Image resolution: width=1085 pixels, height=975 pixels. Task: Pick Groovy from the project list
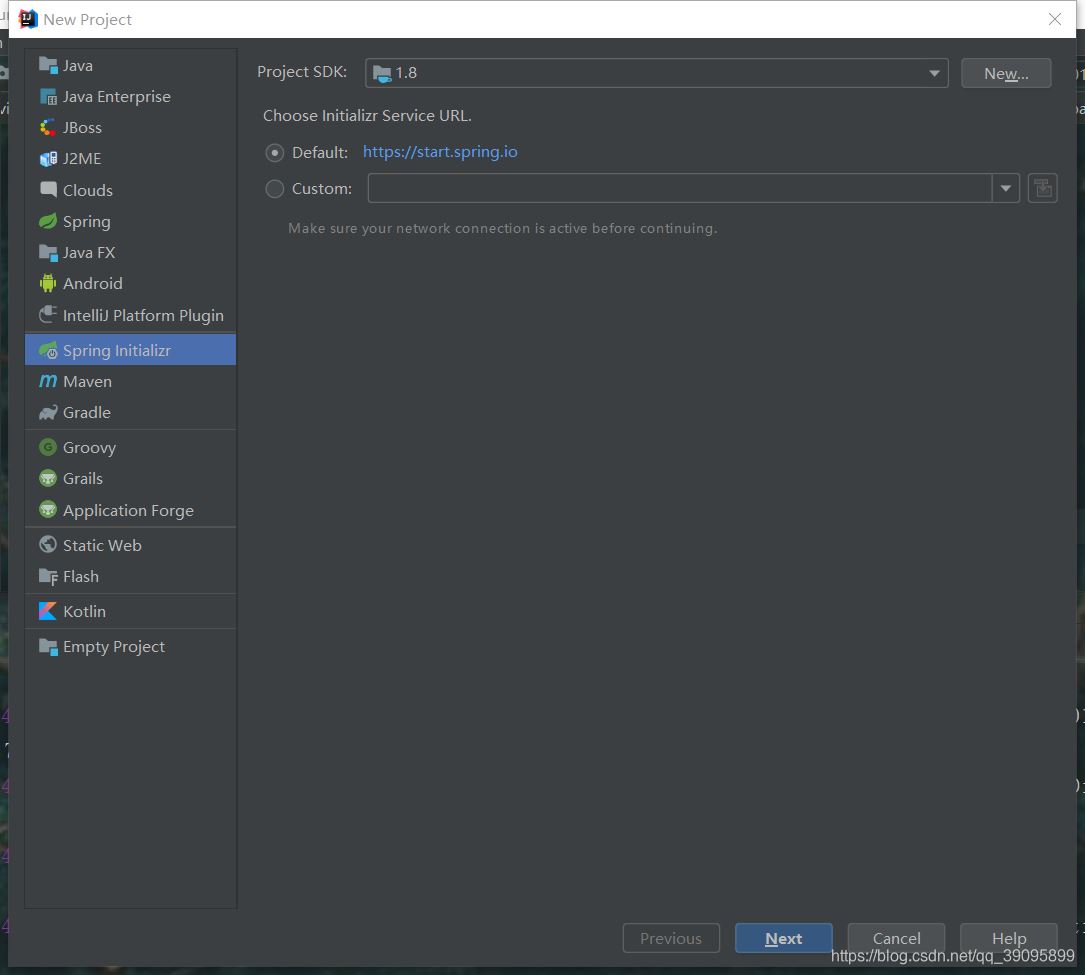pos(130,448)
